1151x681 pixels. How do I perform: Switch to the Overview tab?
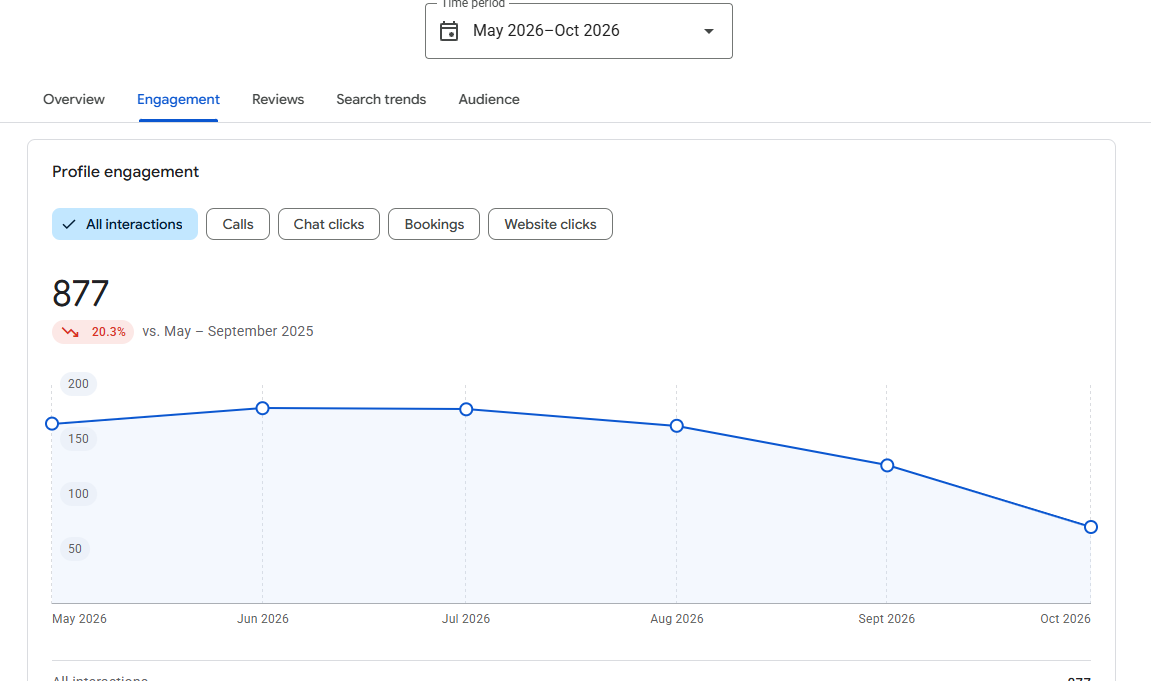click(73, 99)
